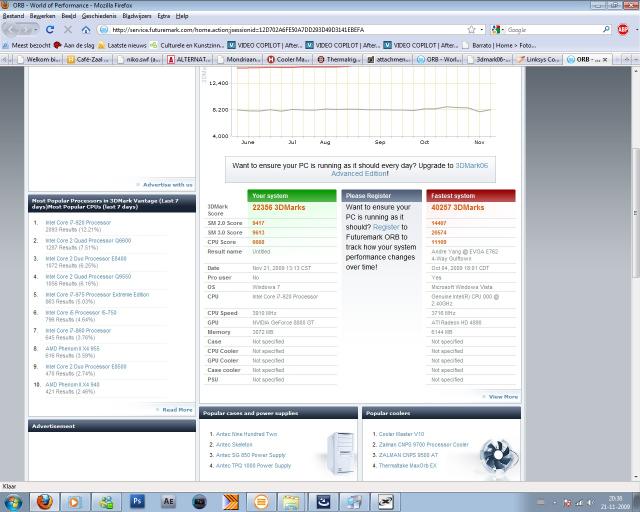Go to the Firefox home page icon
Viewport: 640px width, 512px height.
[86, 30]
